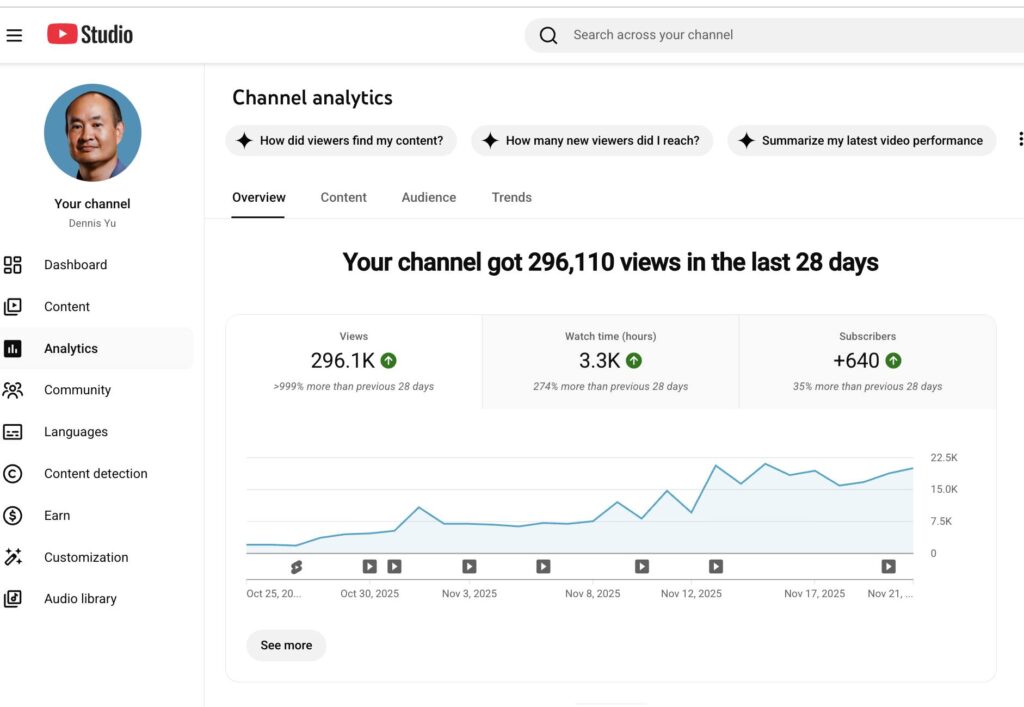Click the See more button
The image size is (1024, 707).
[x=286, y=645]
